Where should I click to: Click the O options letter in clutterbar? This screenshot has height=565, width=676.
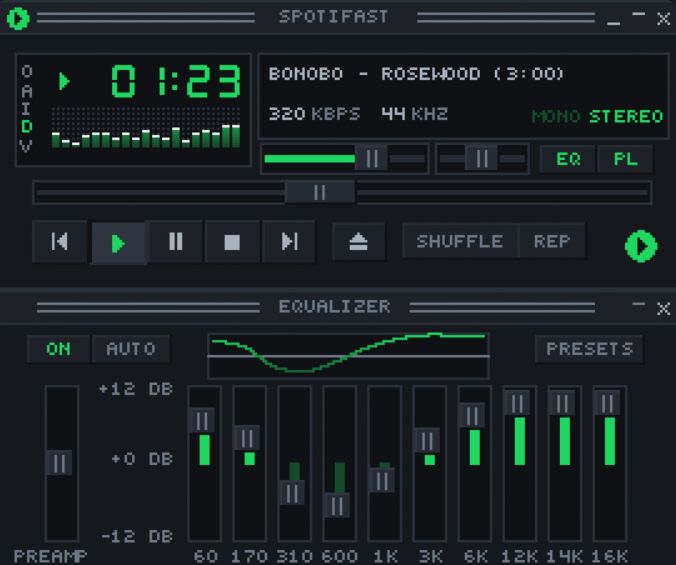(26, 71)
